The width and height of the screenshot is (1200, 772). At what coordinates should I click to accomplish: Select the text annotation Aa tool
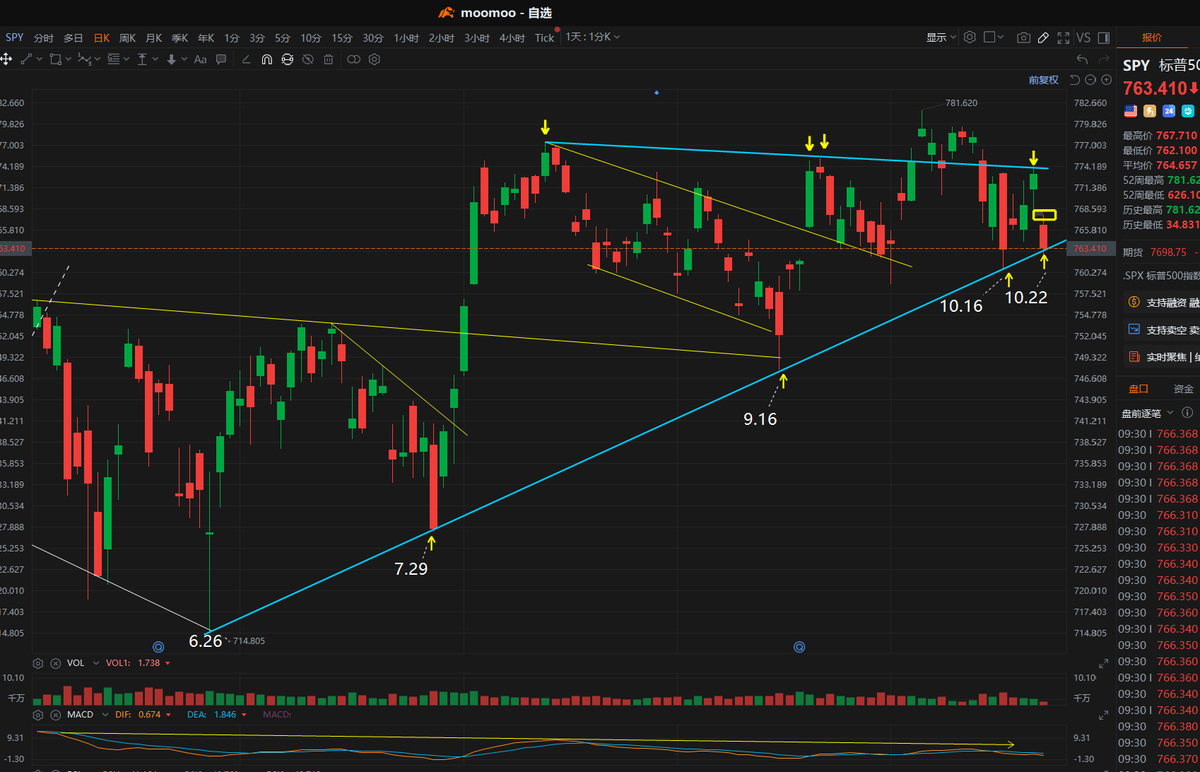click(200, 59)
